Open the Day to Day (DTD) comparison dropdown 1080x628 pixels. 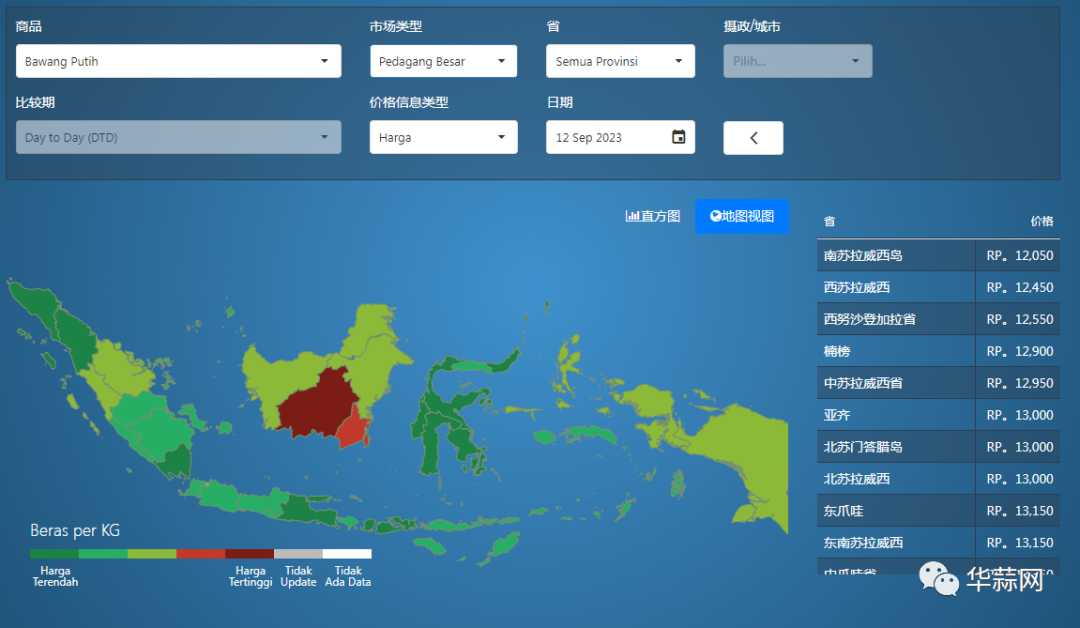[178, 137]
